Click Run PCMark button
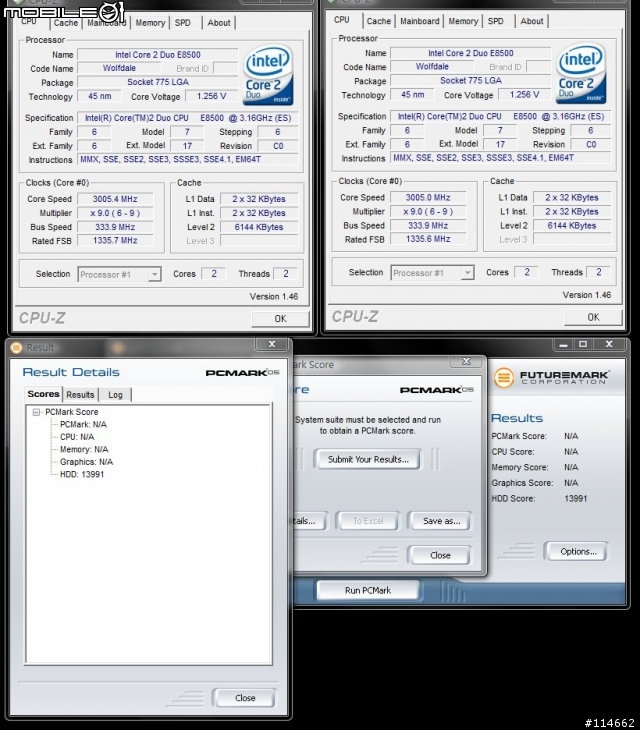Image resolution: width=640 pixels, height=731 pixels. click(x=368, y=590)
